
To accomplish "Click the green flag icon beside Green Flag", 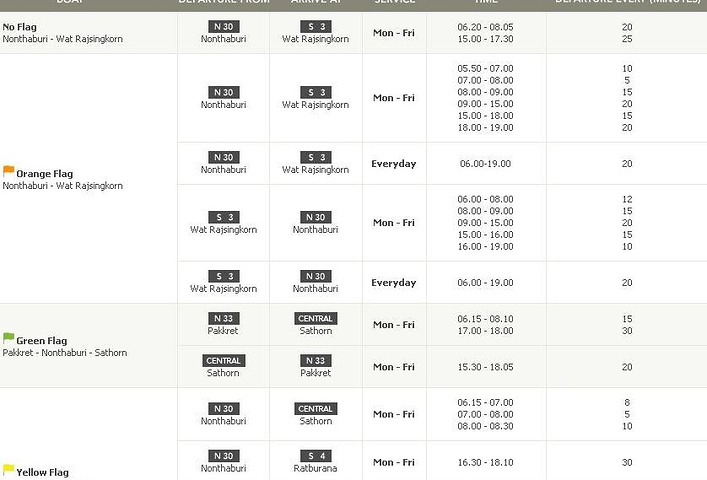I will [8, 339].
